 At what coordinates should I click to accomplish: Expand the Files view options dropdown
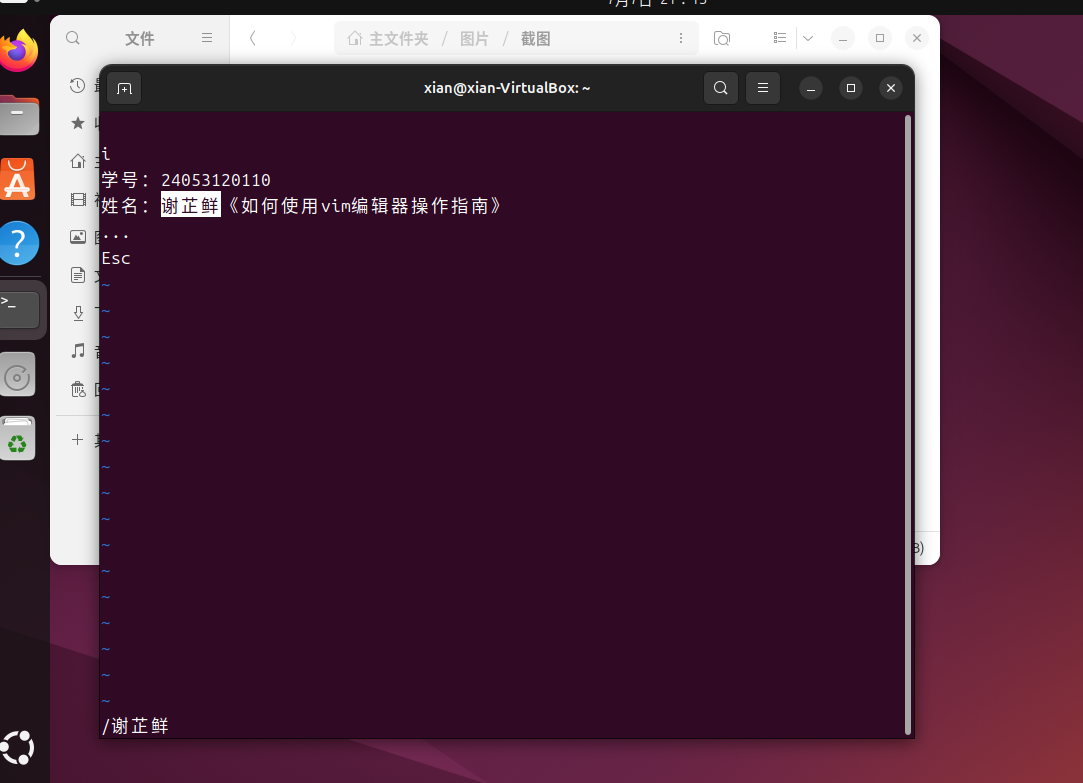[807, 38]
